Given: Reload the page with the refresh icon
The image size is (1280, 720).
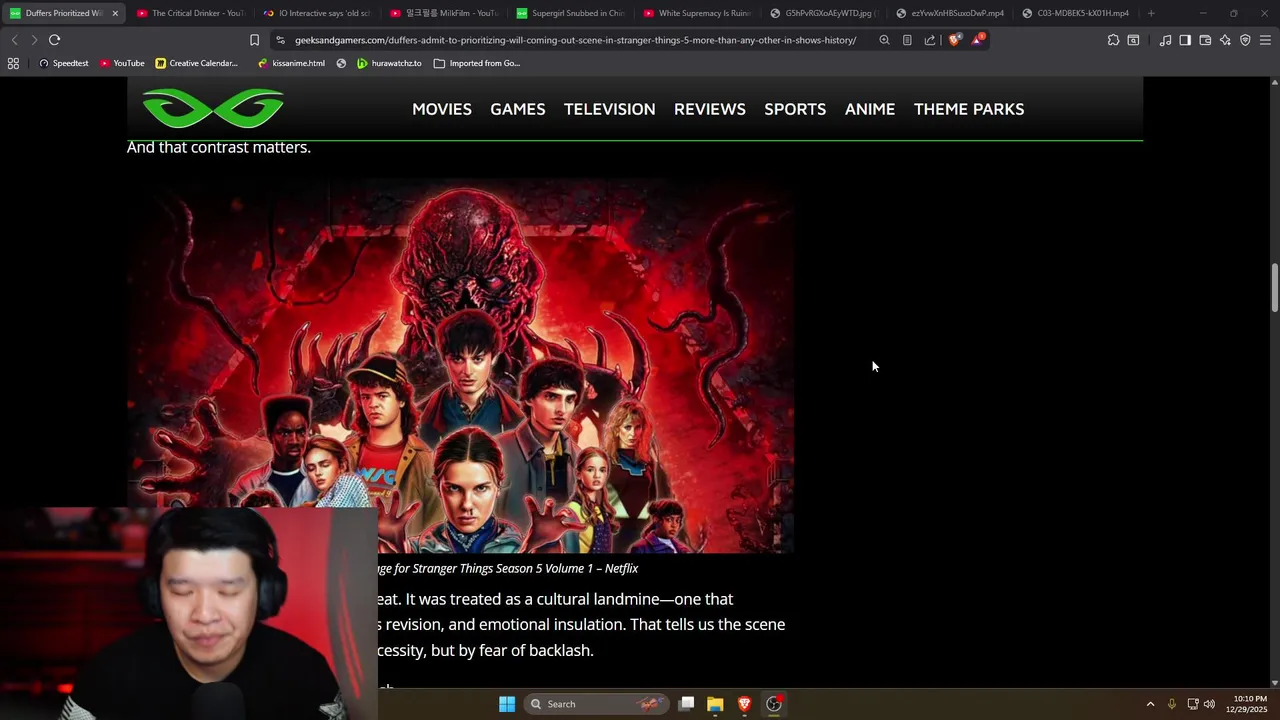Looking at the screenshot, I should pyautogui.click(x=54, y=40).
